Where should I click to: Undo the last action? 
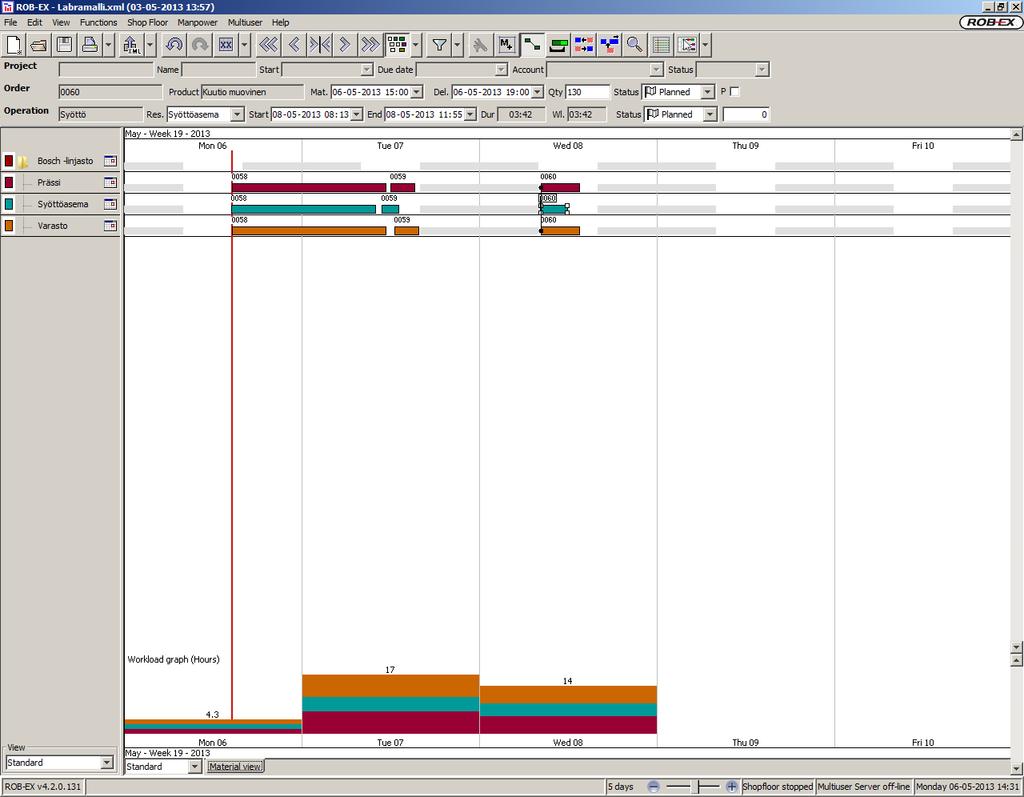point(174,44)
